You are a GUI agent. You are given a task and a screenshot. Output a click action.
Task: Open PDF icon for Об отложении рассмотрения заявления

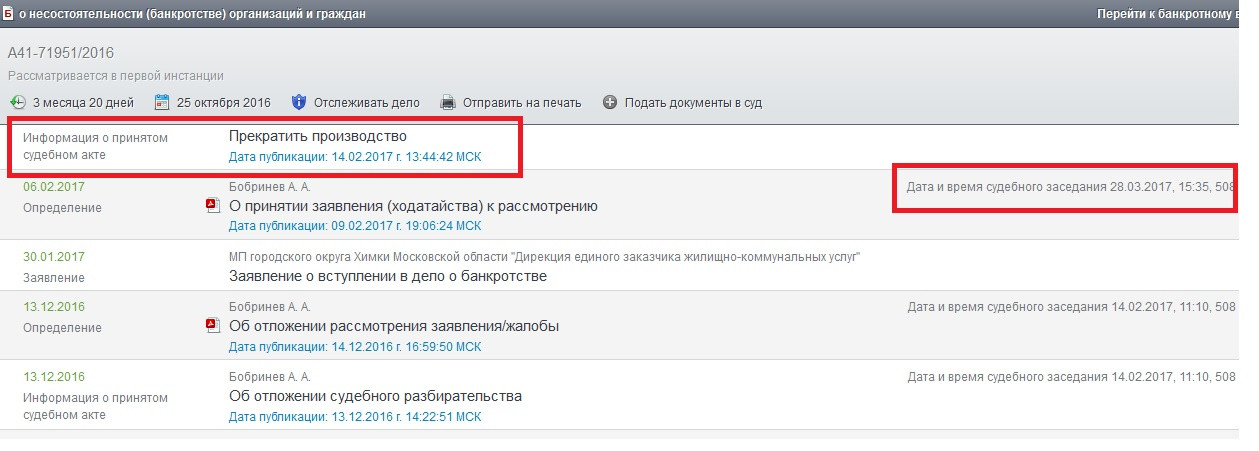[212, 326]
